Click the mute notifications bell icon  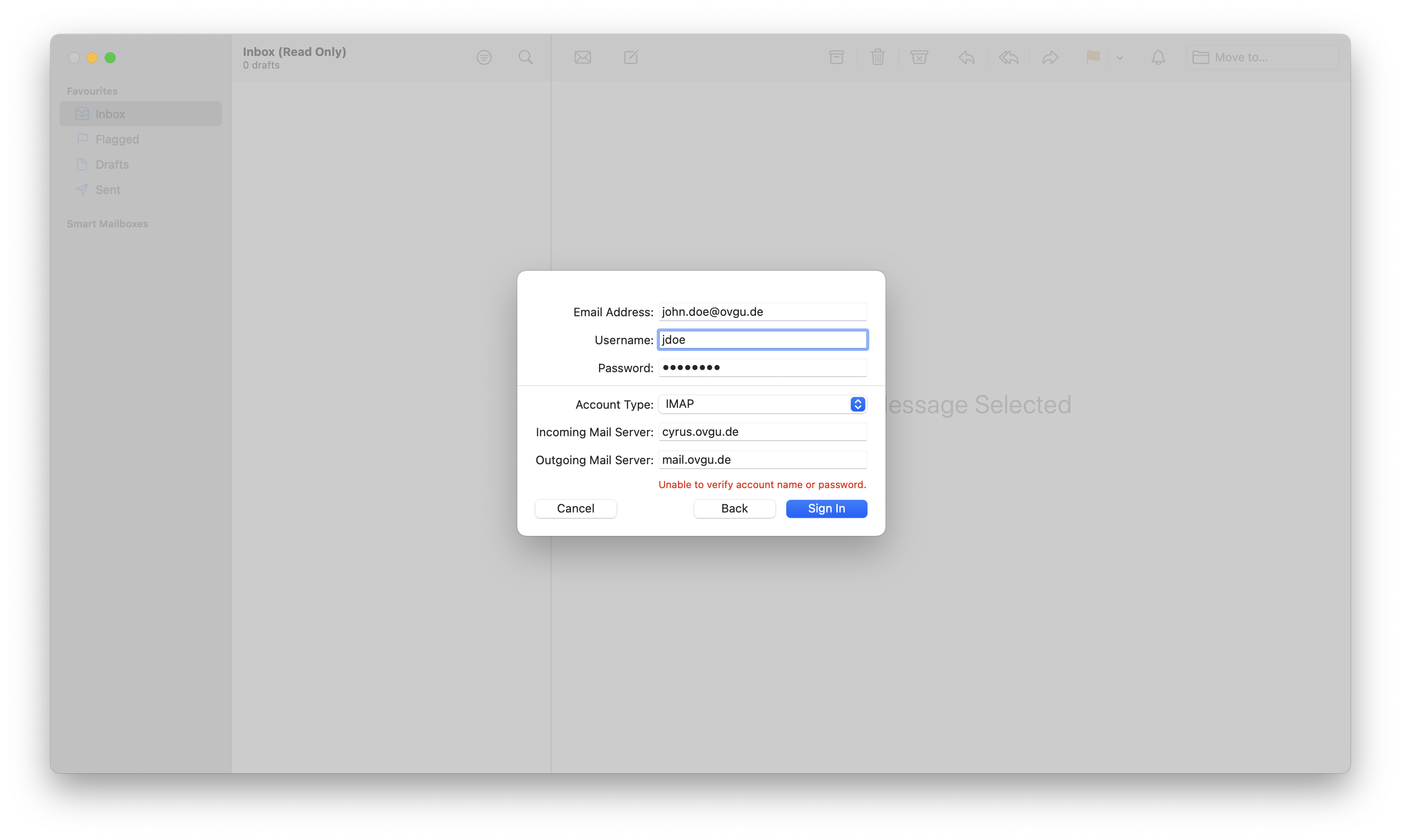pyautogui.click(x=1158, y=57)
